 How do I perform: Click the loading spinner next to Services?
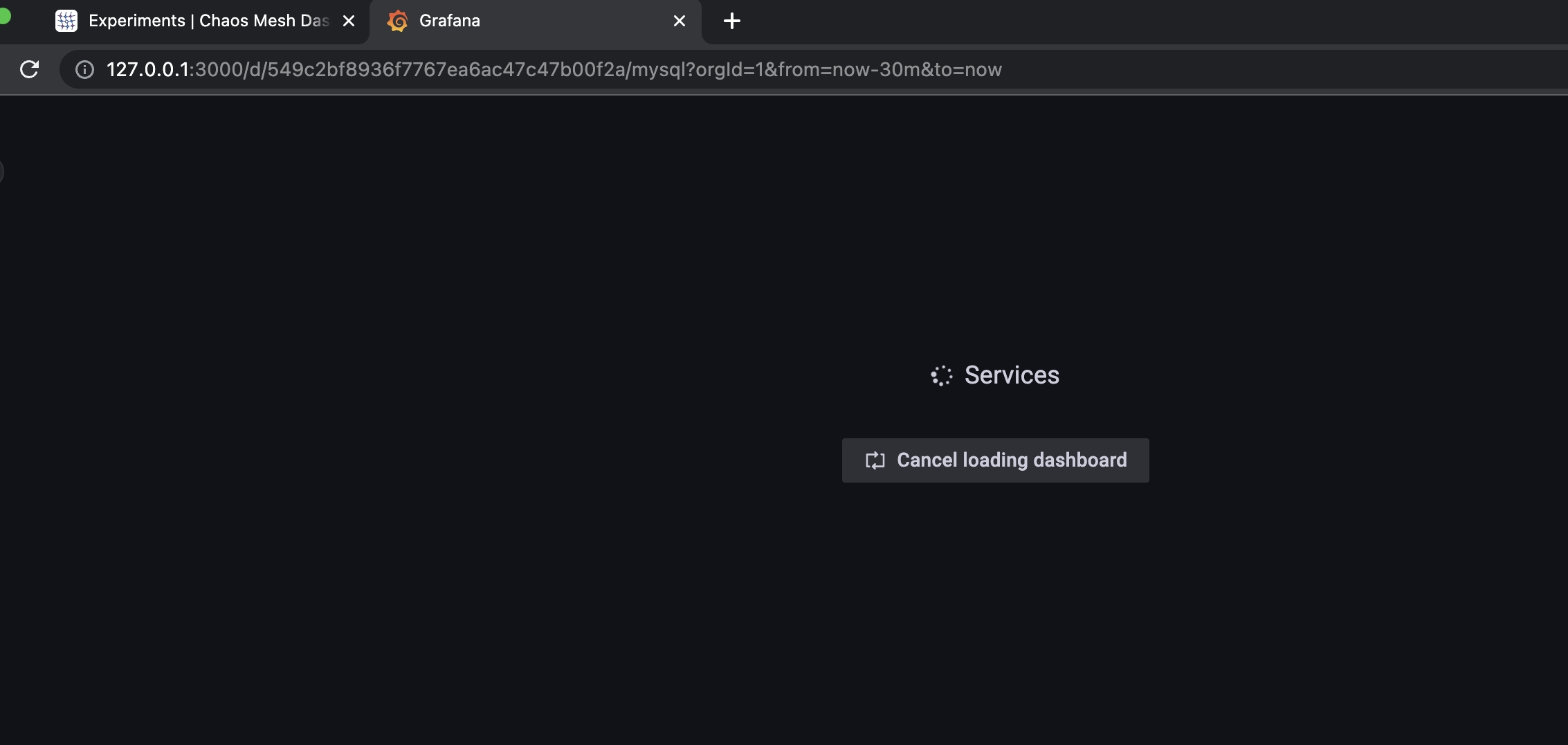941,375
